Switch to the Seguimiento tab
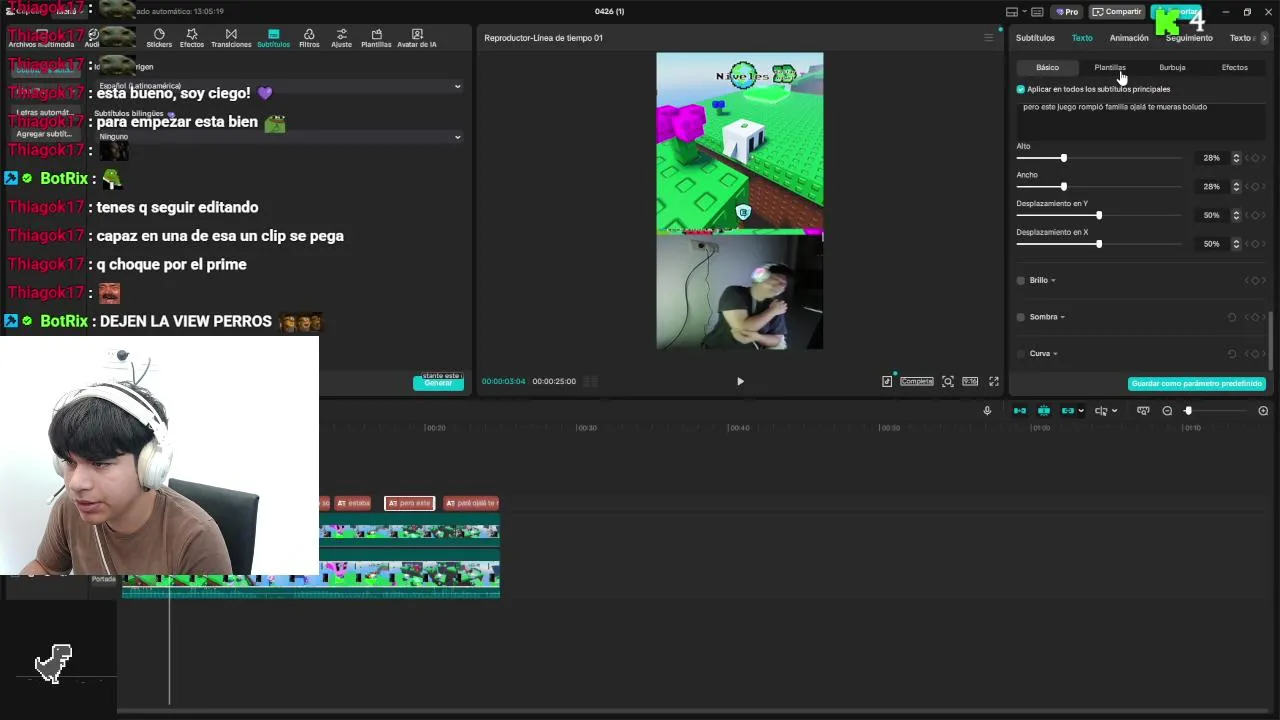1280x720 pixels. pyautogui.click(x=1189, y=38)
